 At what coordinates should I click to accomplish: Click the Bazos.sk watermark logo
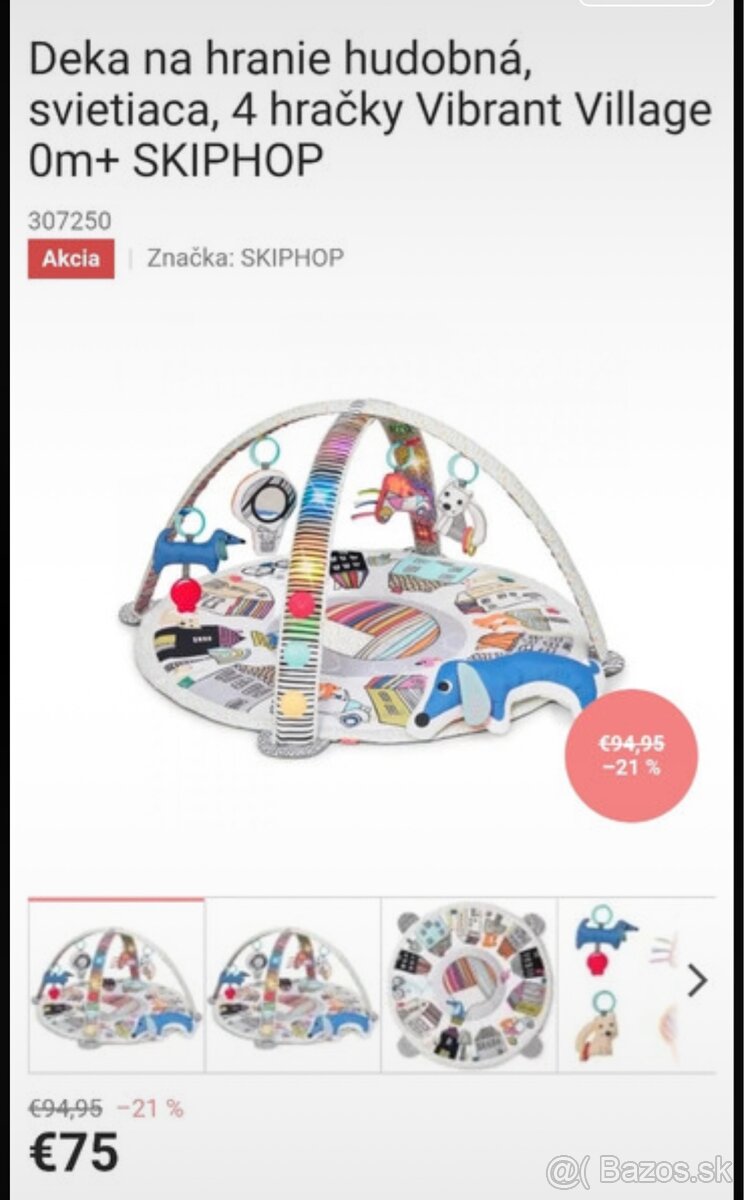pyautogui.click(x=639, y=1169)
